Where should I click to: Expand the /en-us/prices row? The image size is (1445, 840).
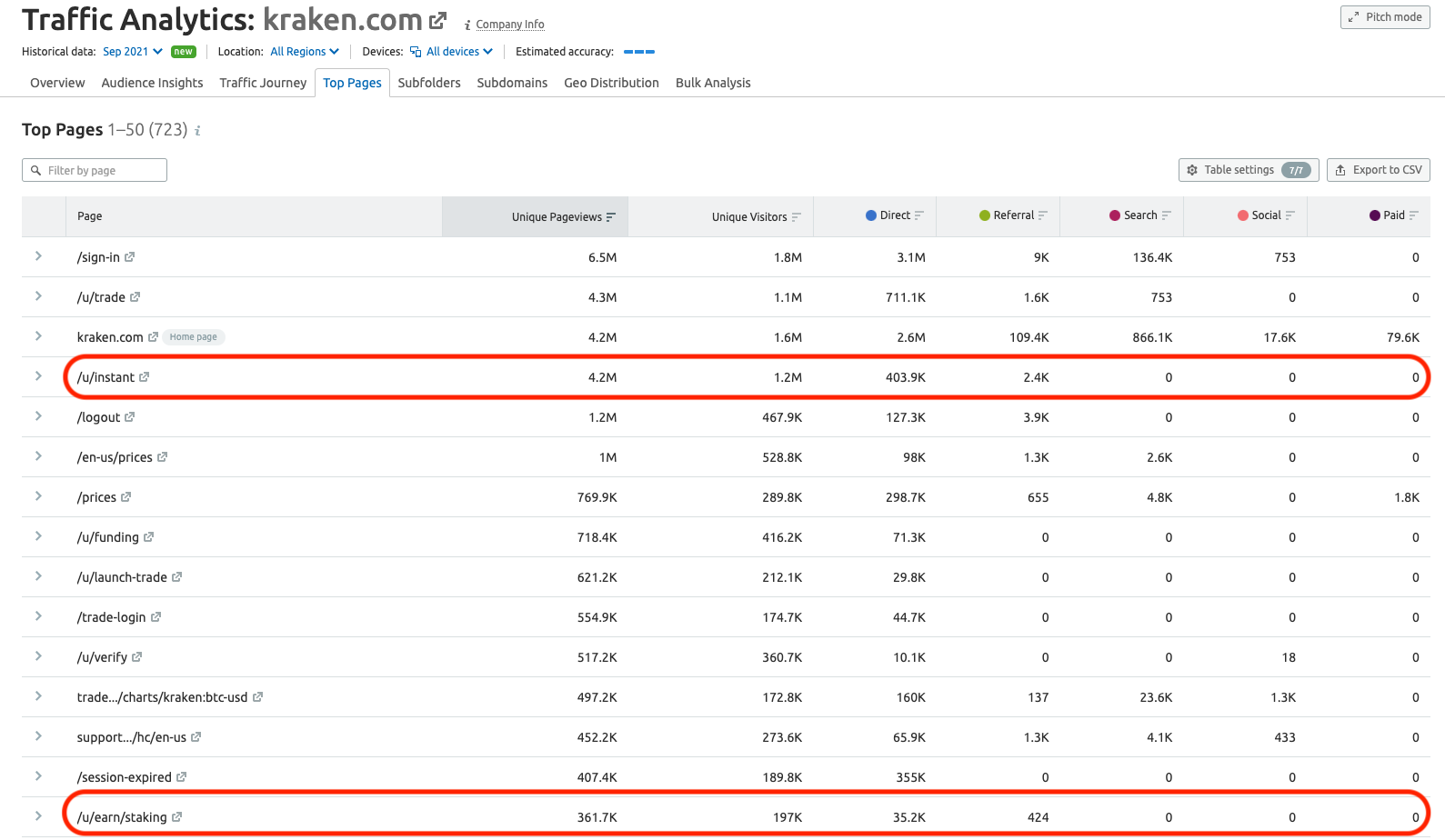tap(38, 456)
